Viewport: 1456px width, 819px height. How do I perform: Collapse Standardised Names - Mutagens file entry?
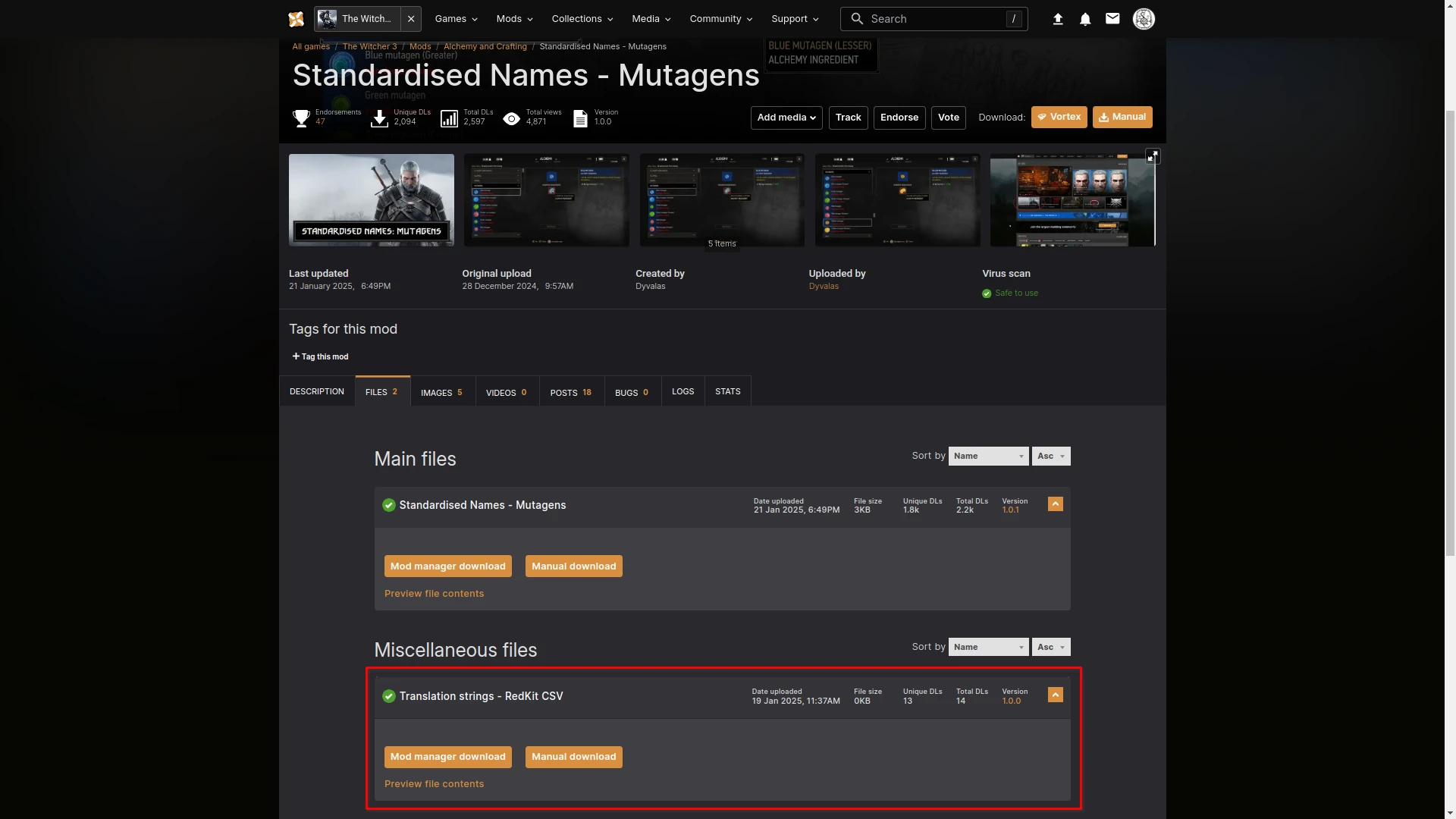(x=1055, y=504)
